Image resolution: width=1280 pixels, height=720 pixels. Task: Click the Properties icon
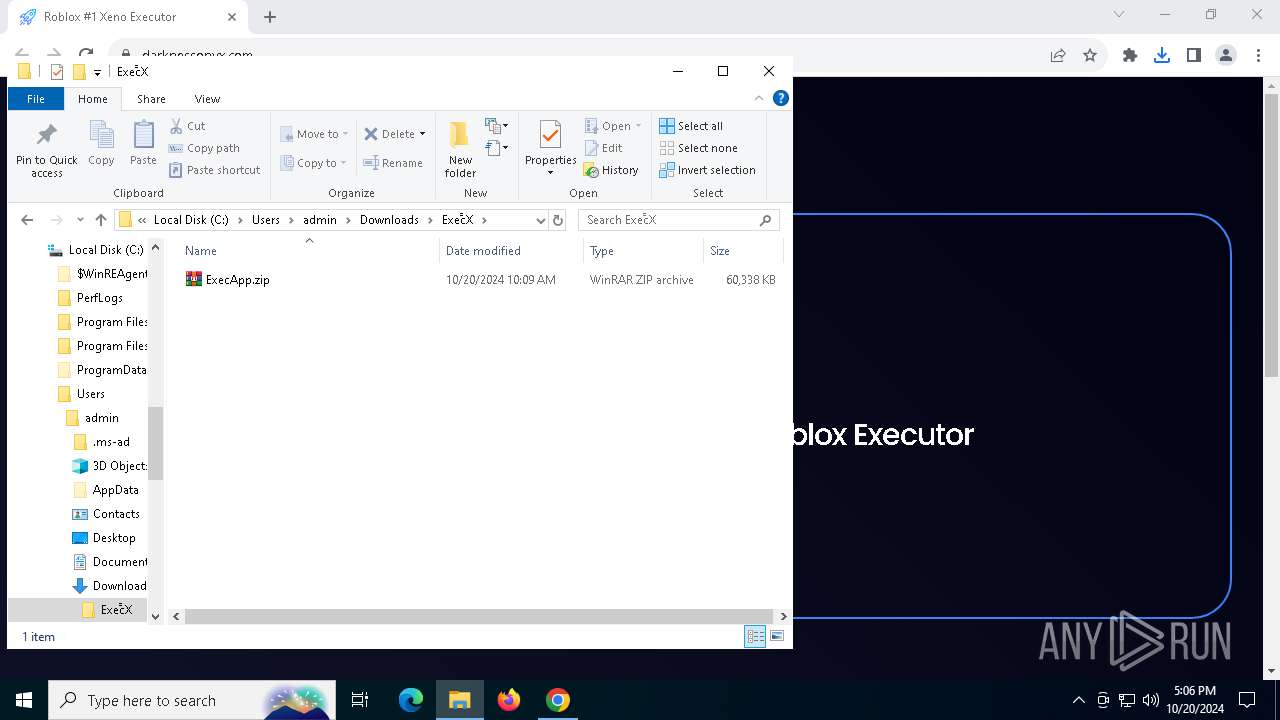click(x=550, y=136)
